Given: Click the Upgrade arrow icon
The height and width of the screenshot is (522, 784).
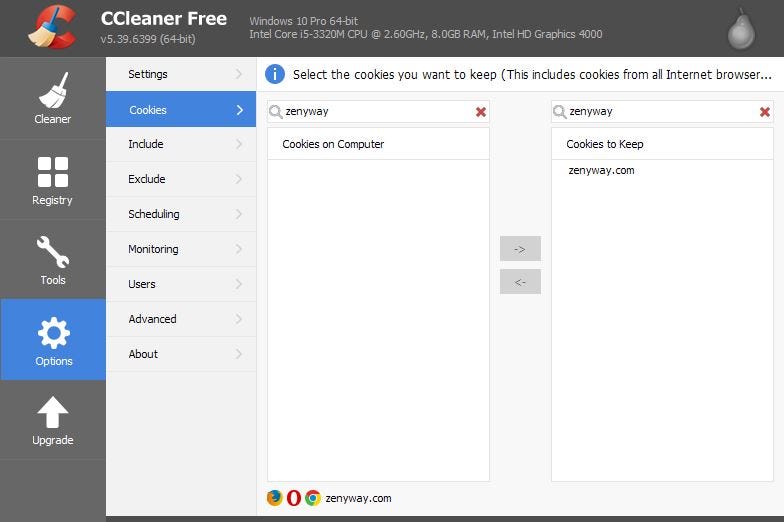Looking at the screenshot, I should [52, 412].
